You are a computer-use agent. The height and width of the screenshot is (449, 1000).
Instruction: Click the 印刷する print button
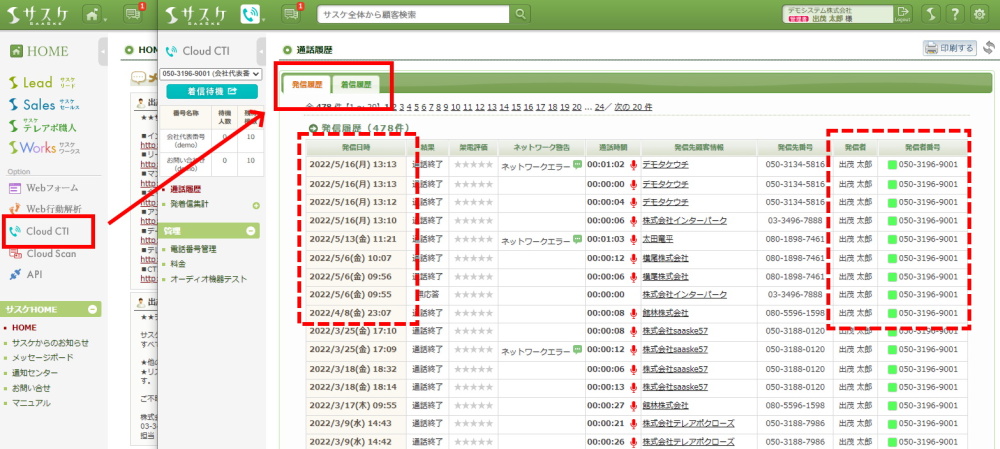coord(950,47)
